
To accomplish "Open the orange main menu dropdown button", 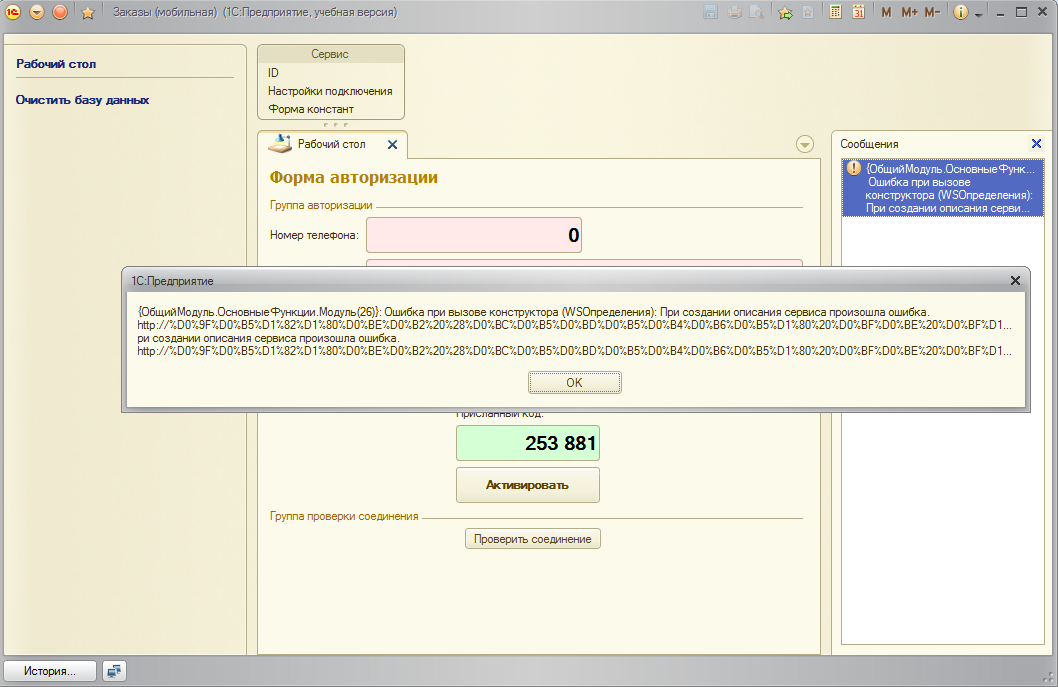I will (37, 12).
